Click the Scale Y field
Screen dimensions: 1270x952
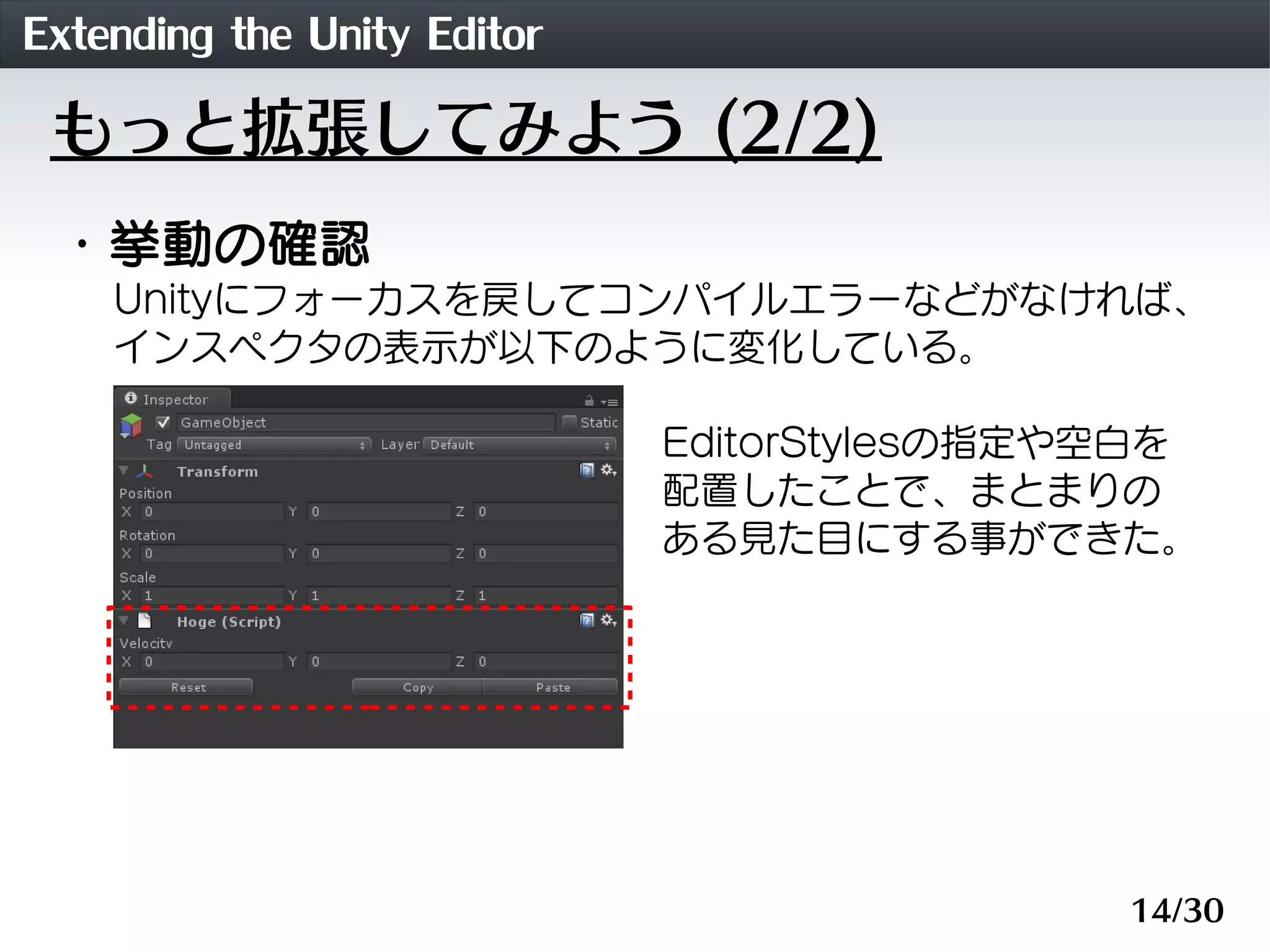click(379, 595)
